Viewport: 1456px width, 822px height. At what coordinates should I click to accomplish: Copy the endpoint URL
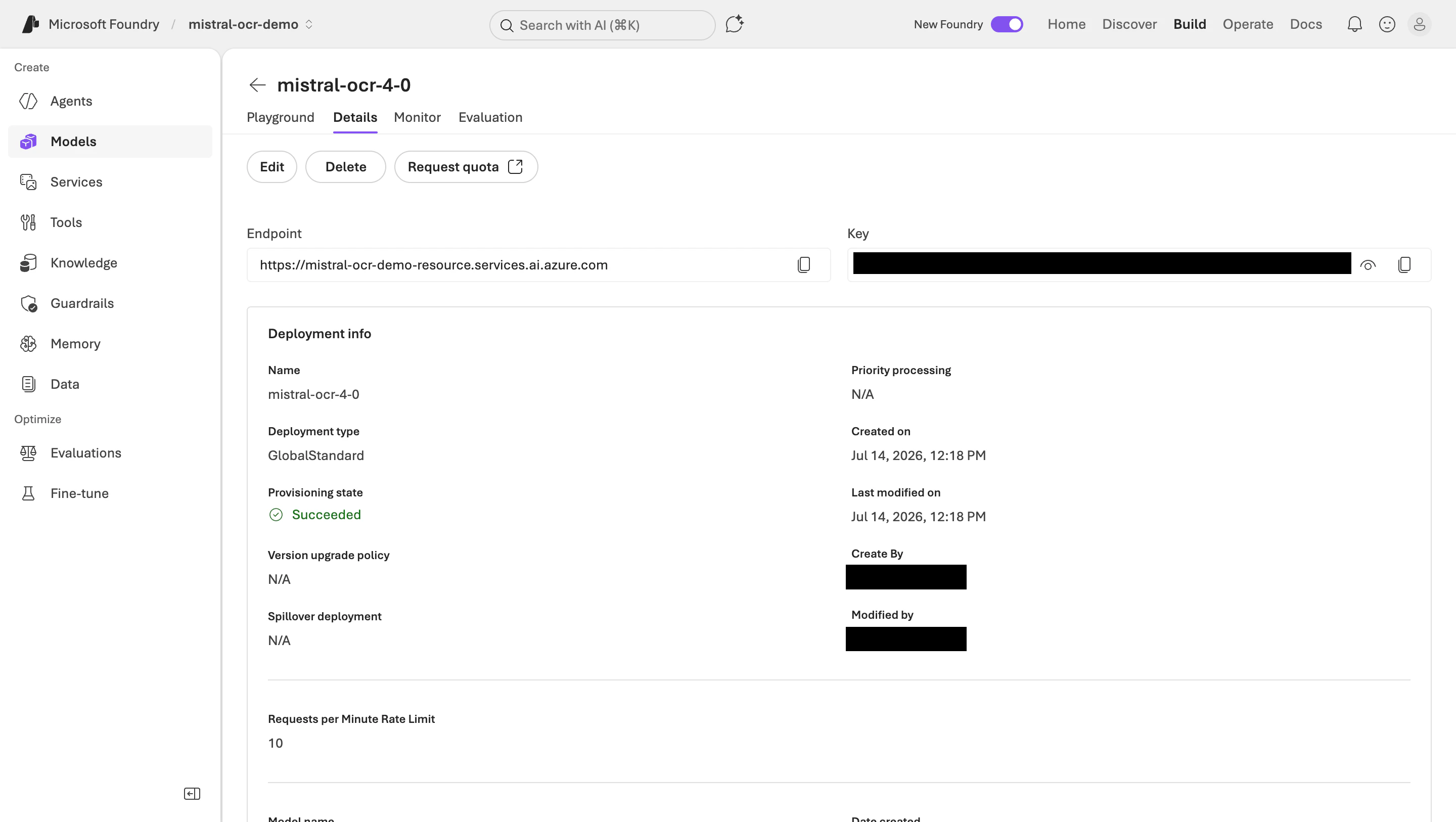click(804, 264)
